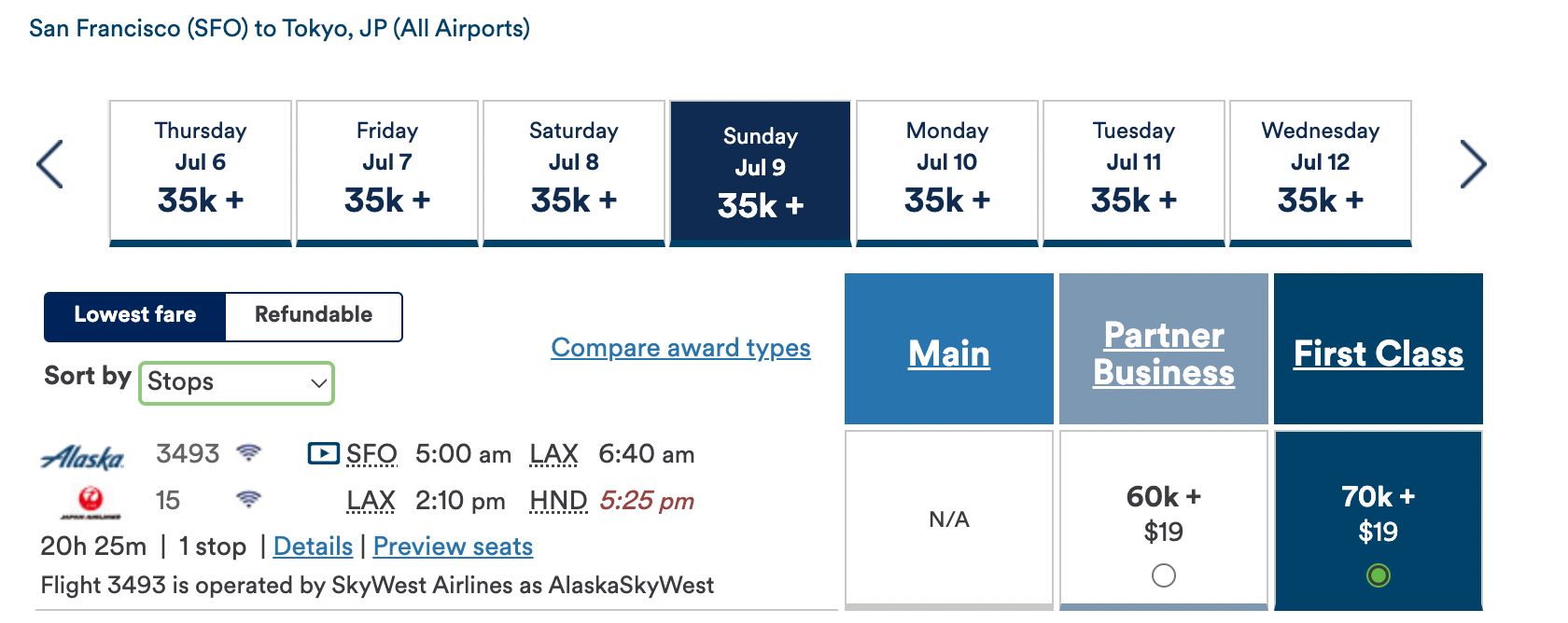Click the Alaska Airlines logo
This screenshot has height=623, width=1568.
[x=82, y=457]
